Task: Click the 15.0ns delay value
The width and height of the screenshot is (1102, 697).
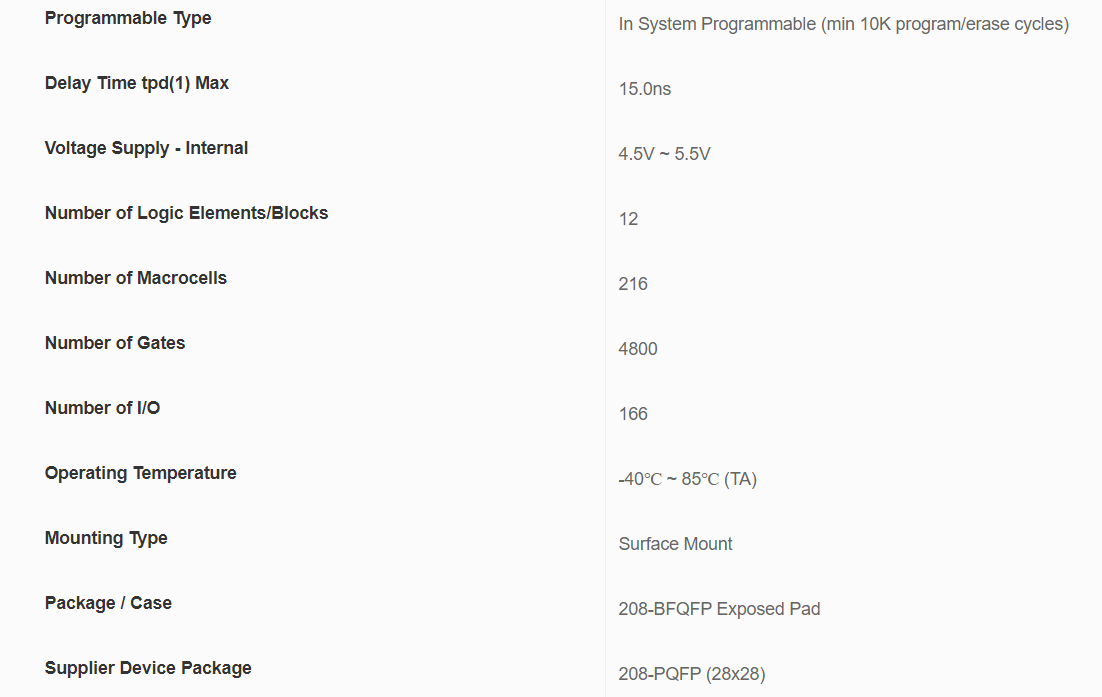Action: coord(645,89)
